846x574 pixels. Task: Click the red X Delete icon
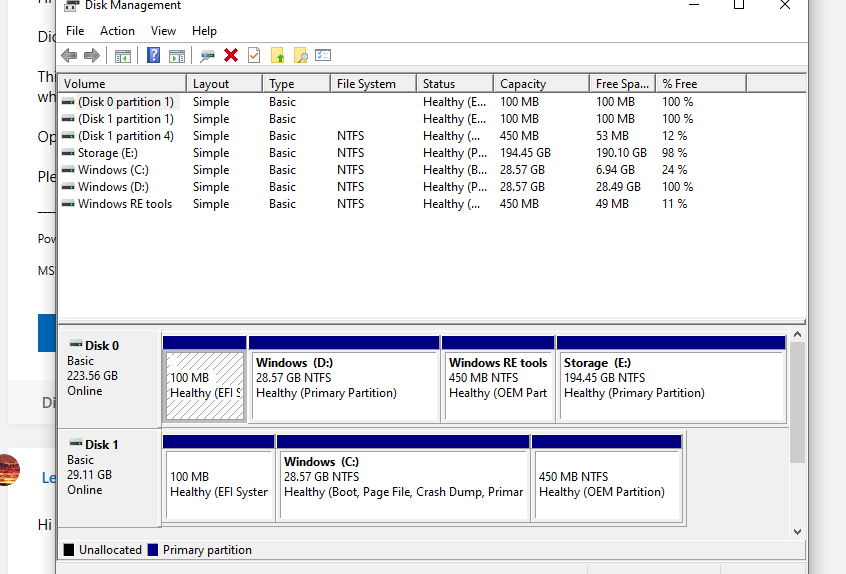pos(231,55)
